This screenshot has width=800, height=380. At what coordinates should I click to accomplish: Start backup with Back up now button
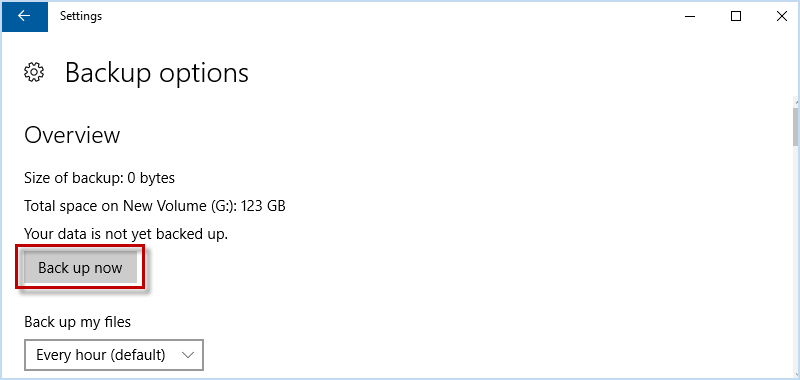coord(80,268)
